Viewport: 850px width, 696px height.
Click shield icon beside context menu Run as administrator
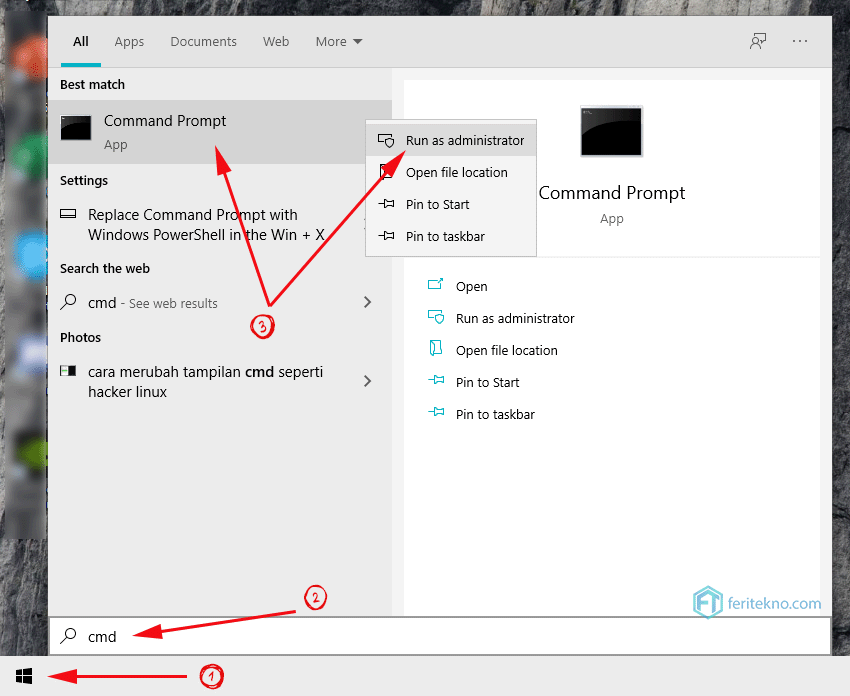pyautogui.click(x=386, y=140)
